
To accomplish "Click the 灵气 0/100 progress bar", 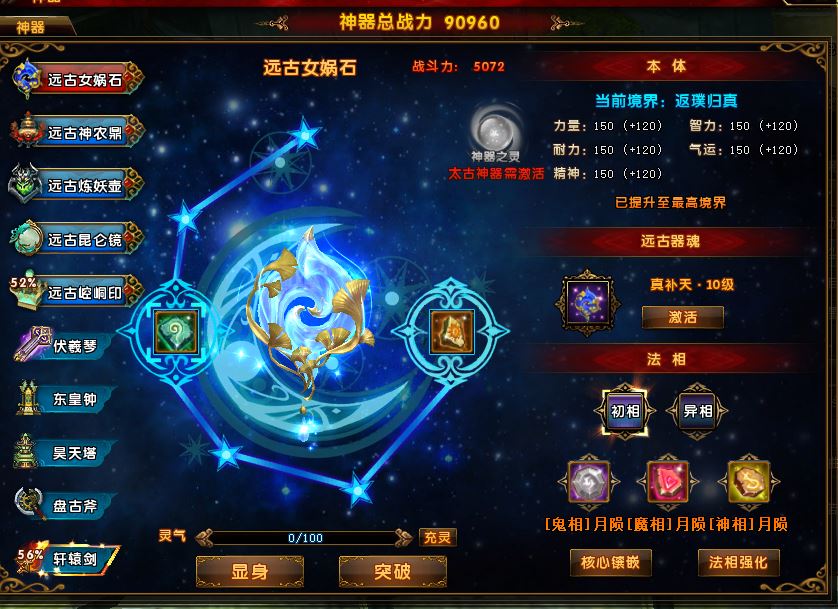I will (x=304, y=538).
